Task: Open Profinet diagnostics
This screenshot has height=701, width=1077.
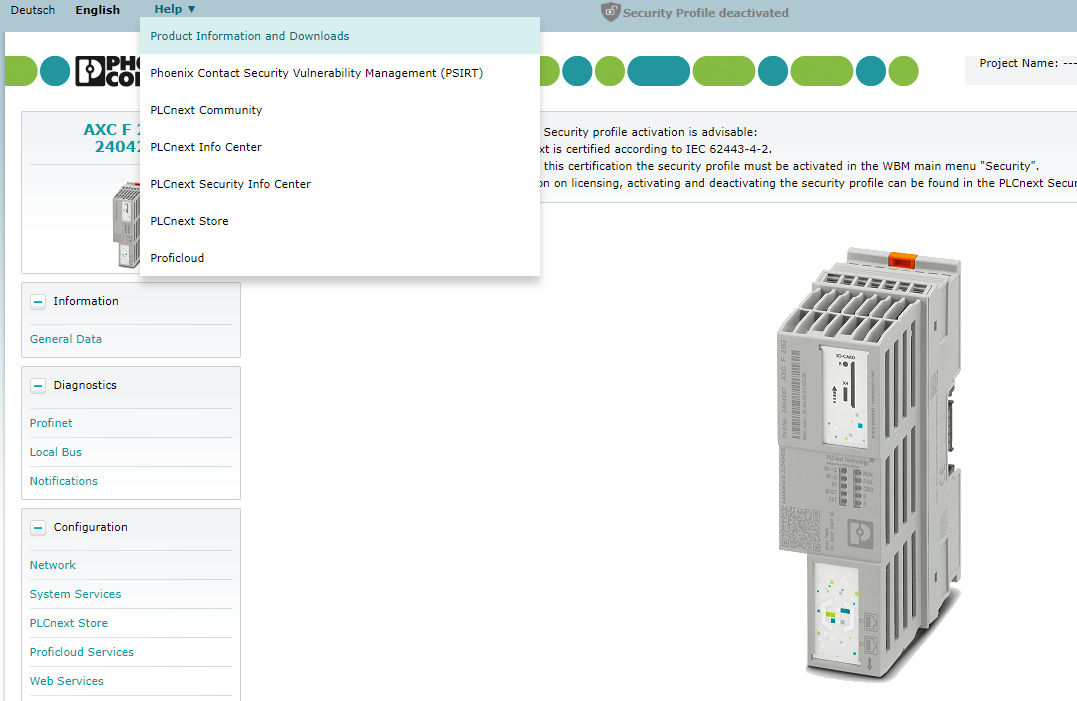Action: tap(51, 423)
